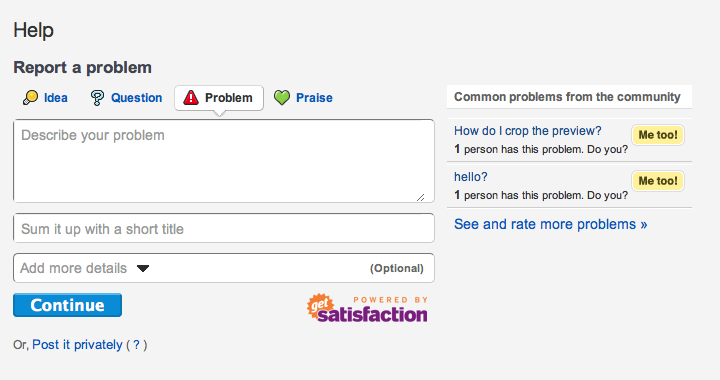Click the blue Continue button
Image resolution: width=720 pixels, height=380 pixels.
tap(68, 305)
